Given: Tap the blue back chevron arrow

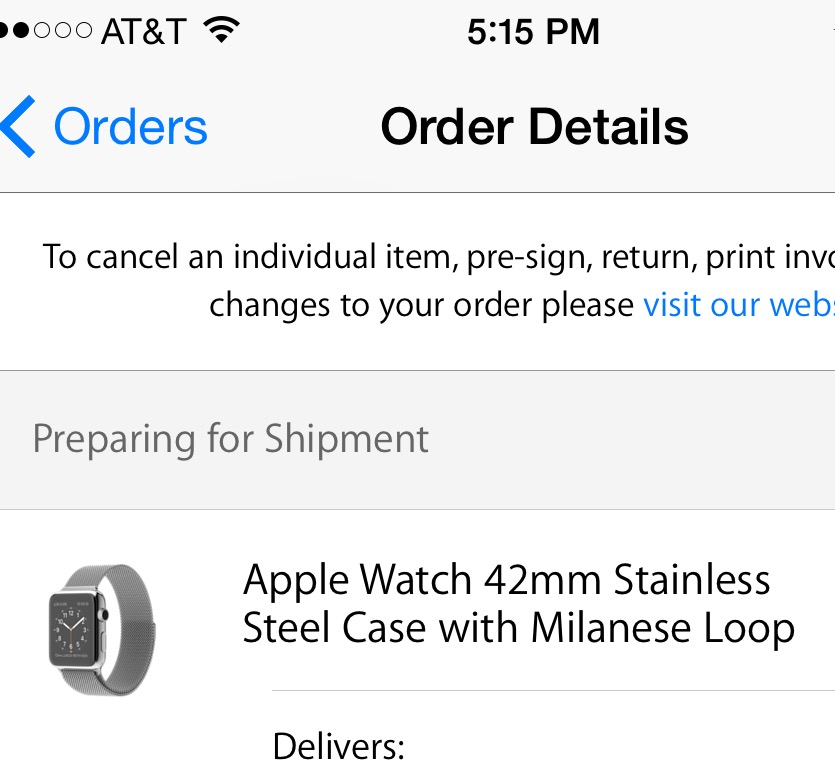Looking at the screenshot, I should point(18,127).
